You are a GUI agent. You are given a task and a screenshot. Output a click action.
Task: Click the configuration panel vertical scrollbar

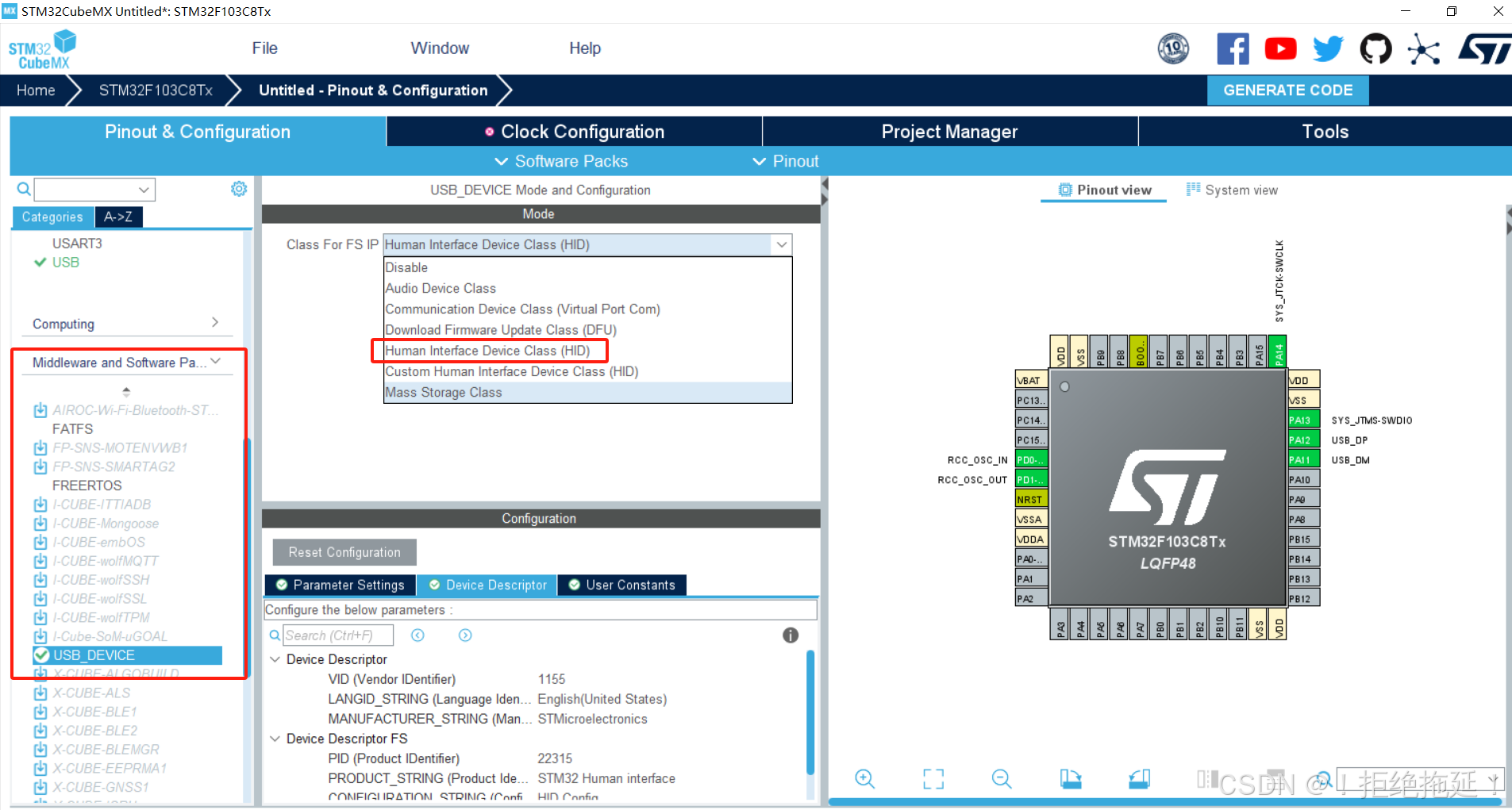[810, 712]
